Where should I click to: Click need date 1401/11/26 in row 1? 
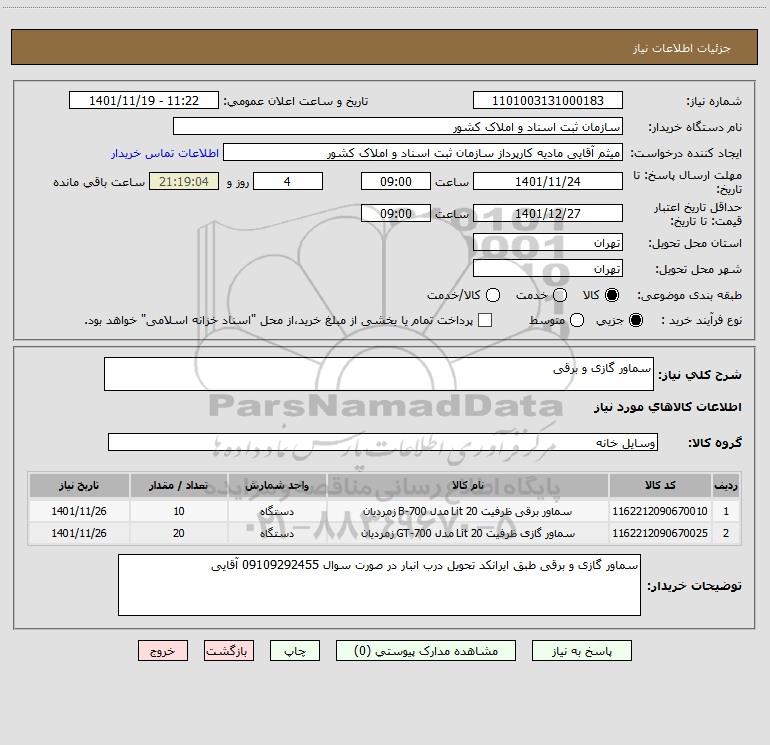[79, 511]
